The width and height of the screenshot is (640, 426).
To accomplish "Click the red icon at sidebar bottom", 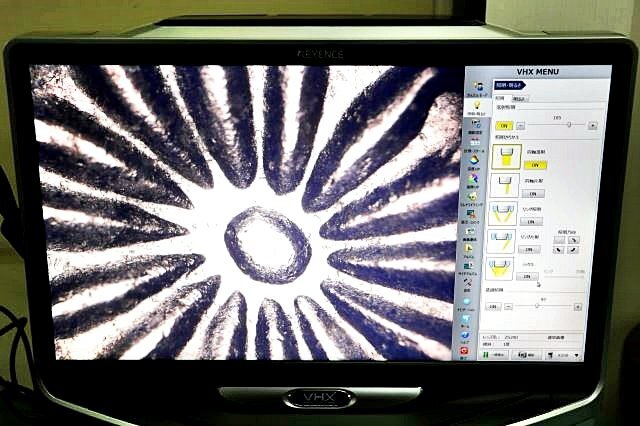I will 464,352.
